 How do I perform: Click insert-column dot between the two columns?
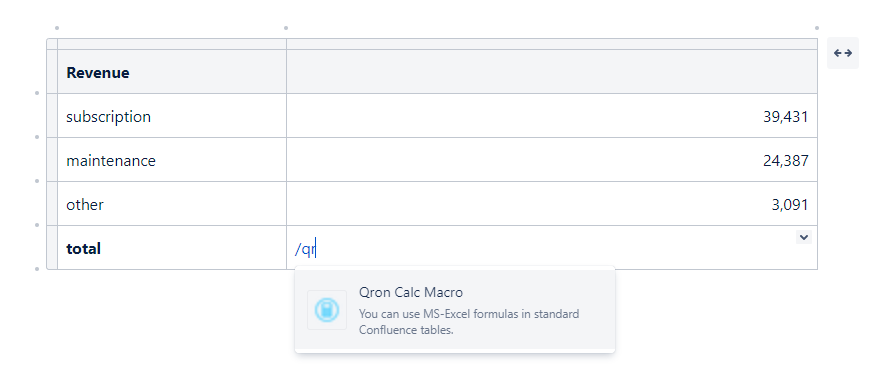click(x=286, y=28)
